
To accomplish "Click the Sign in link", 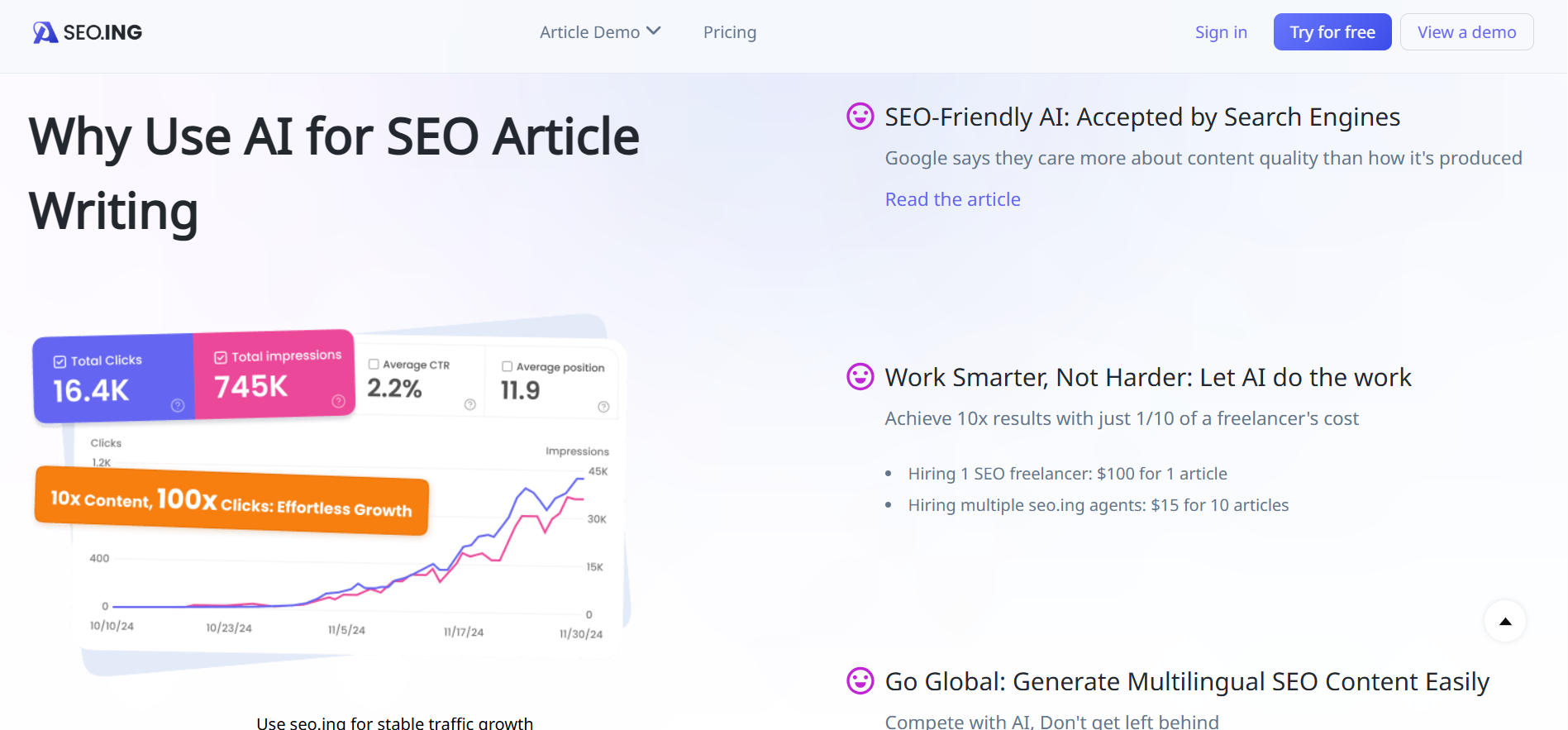I will pyautogui.click(x=1221, y=32).
